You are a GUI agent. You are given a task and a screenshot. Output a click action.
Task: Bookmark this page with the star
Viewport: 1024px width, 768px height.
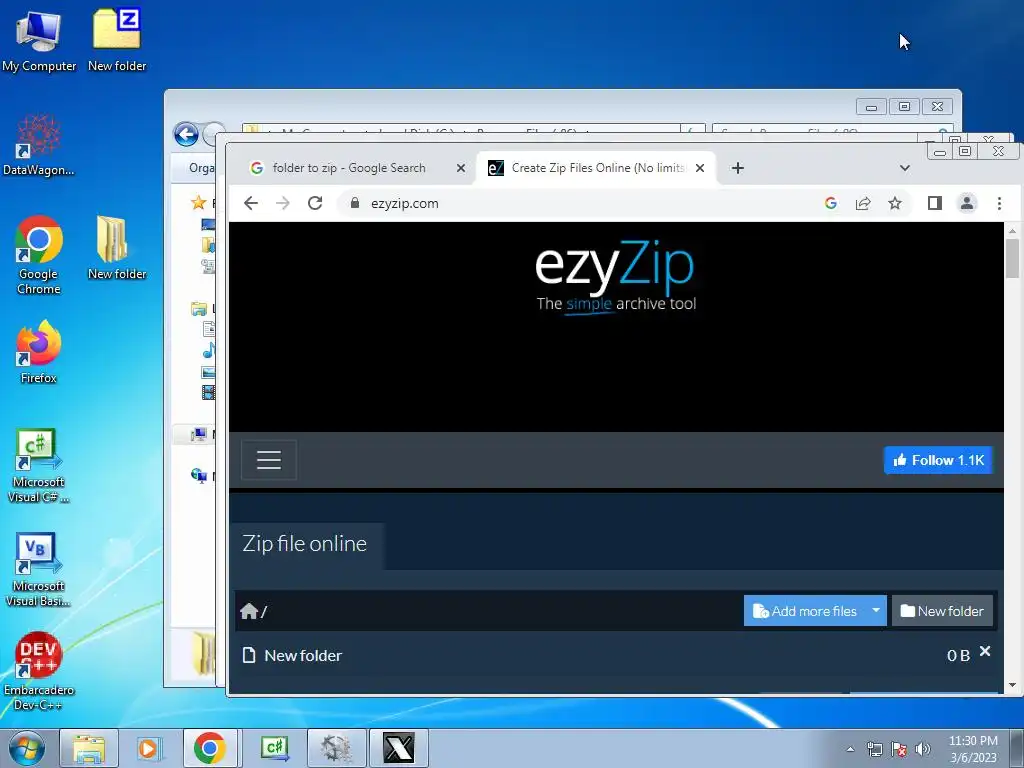[x=895, y=203]
